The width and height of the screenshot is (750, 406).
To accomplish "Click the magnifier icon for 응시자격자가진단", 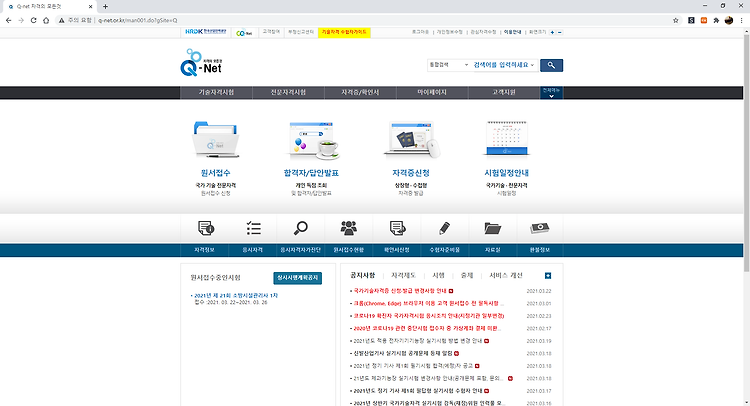I will tap(300, 228).
